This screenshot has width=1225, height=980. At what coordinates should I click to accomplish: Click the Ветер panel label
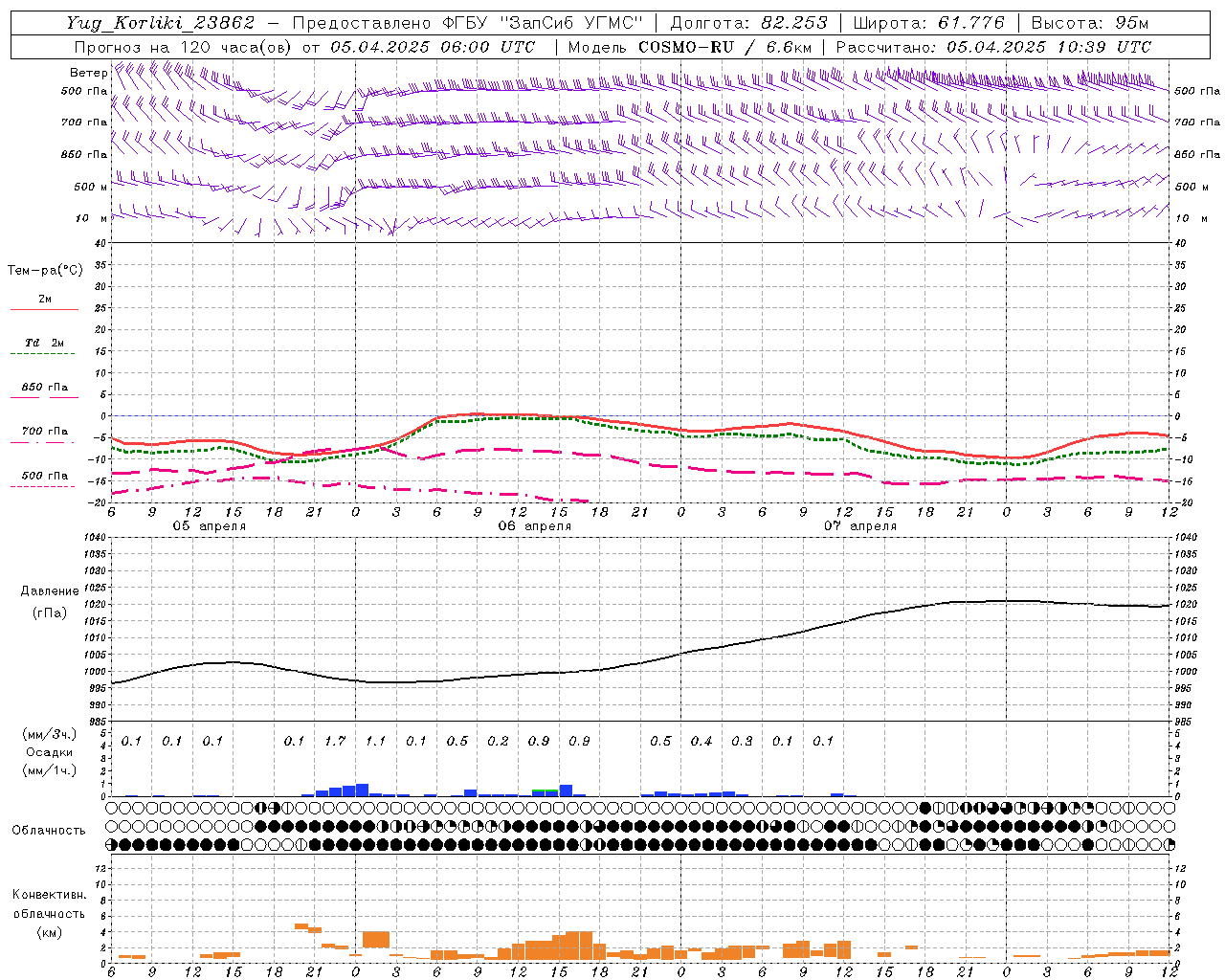coord(88,73)
